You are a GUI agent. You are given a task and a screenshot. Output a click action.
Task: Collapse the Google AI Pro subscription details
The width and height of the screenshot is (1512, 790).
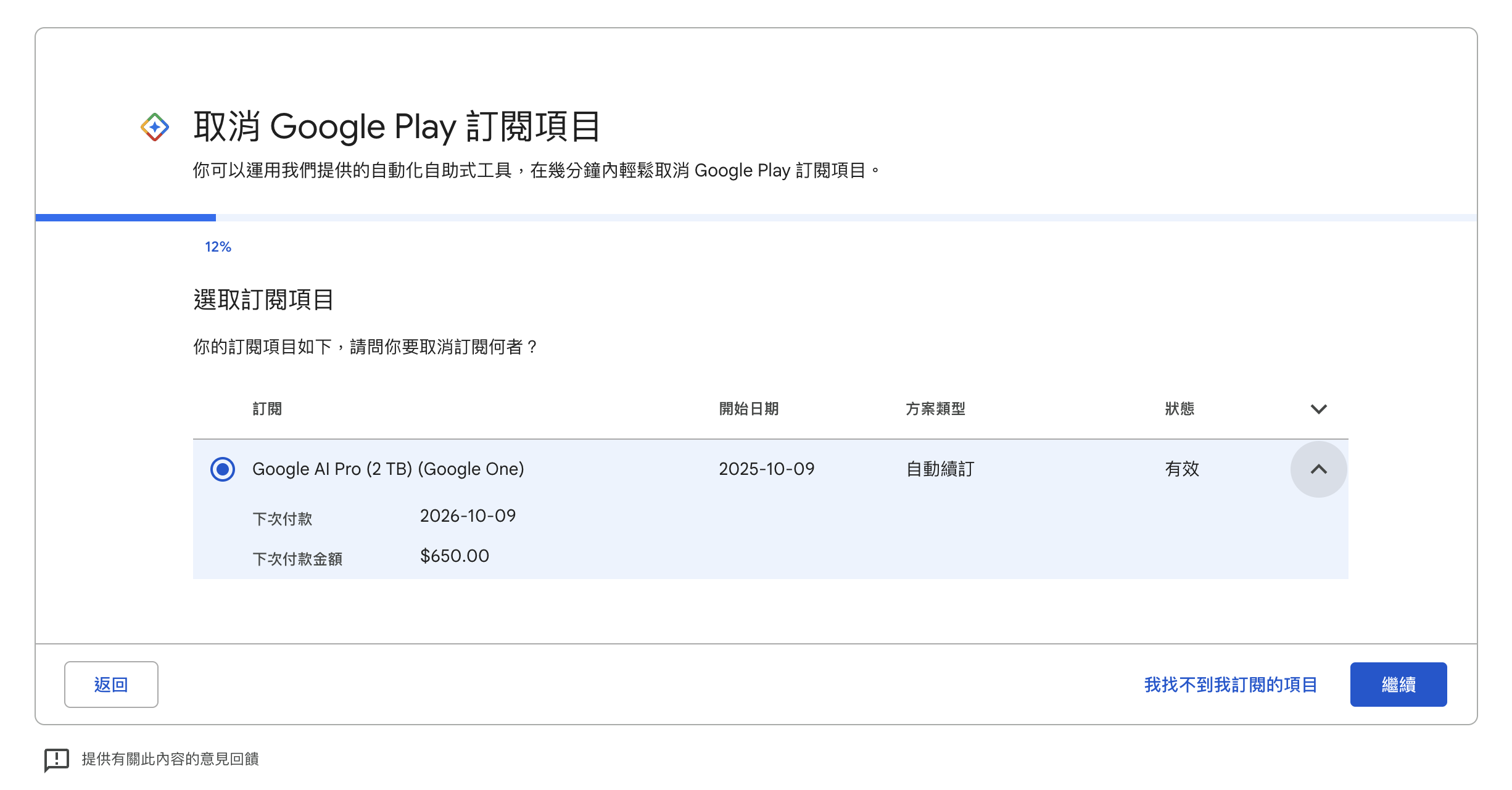(1318, 469)
